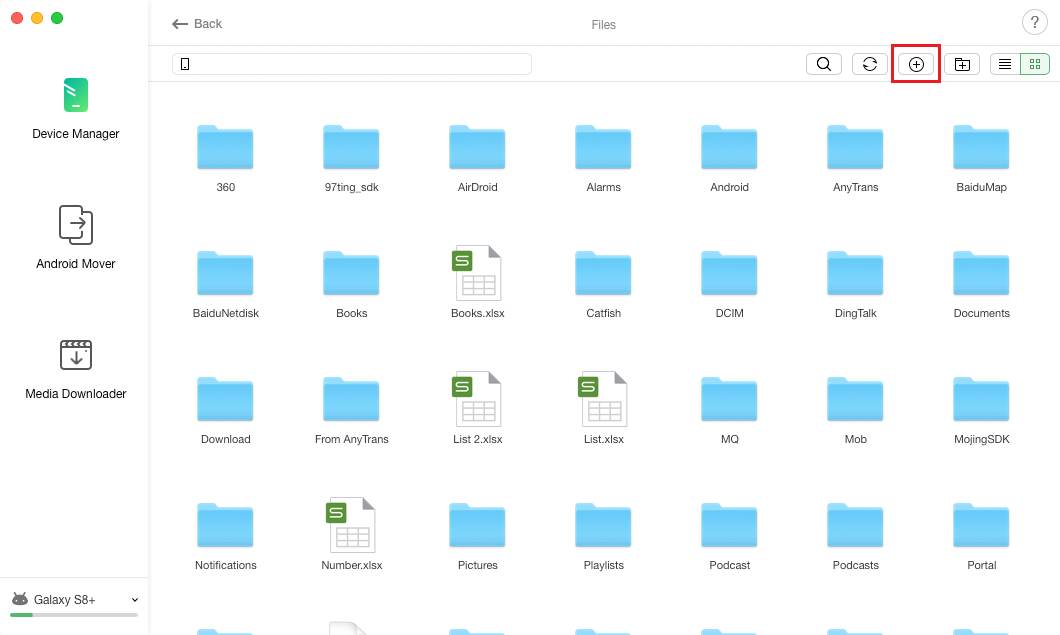
Task: Select the Books.xlsx spreadsheet file
Action: coord(477,273)
